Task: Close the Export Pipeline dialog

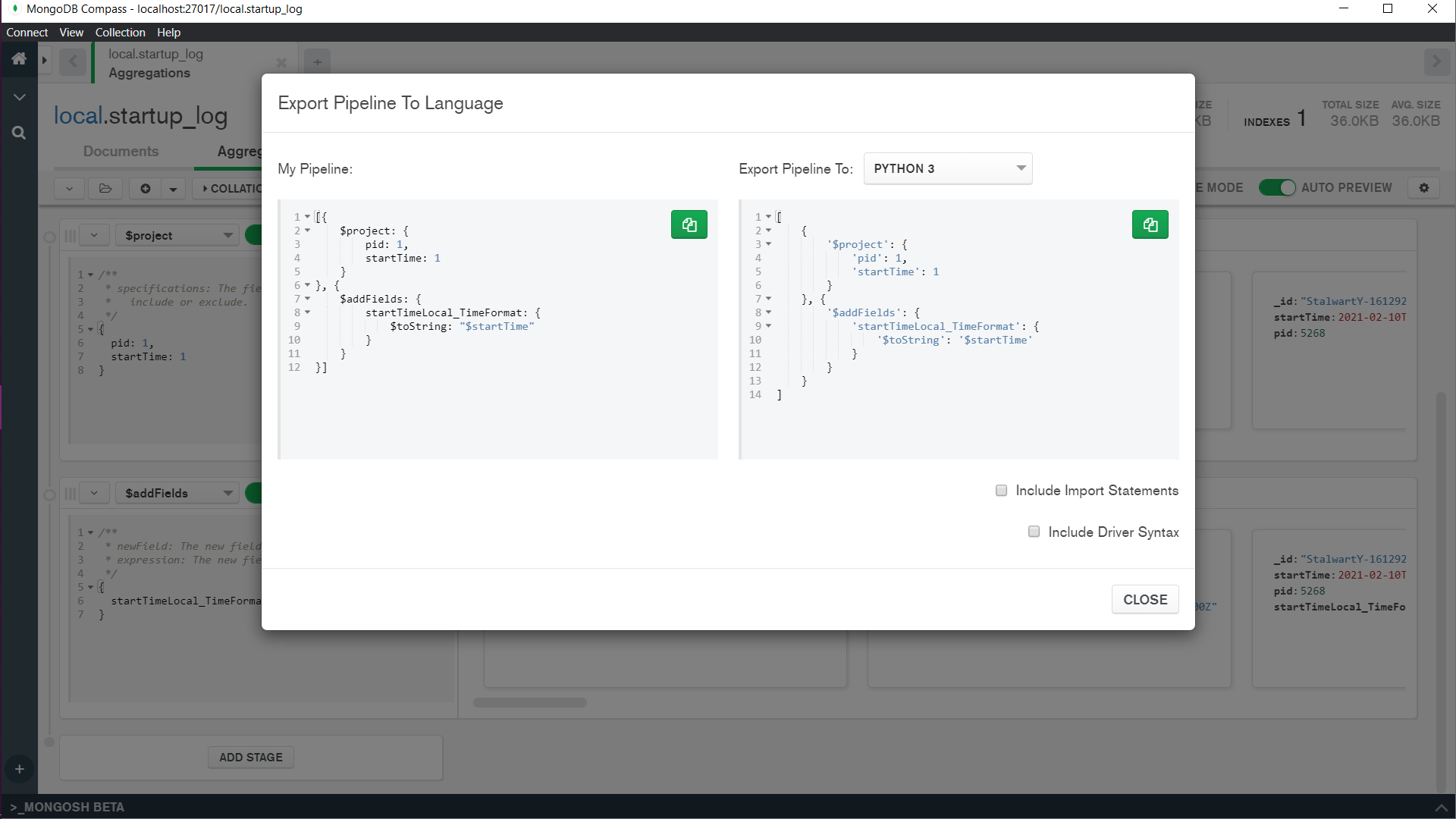Action: click(1145, 599)
